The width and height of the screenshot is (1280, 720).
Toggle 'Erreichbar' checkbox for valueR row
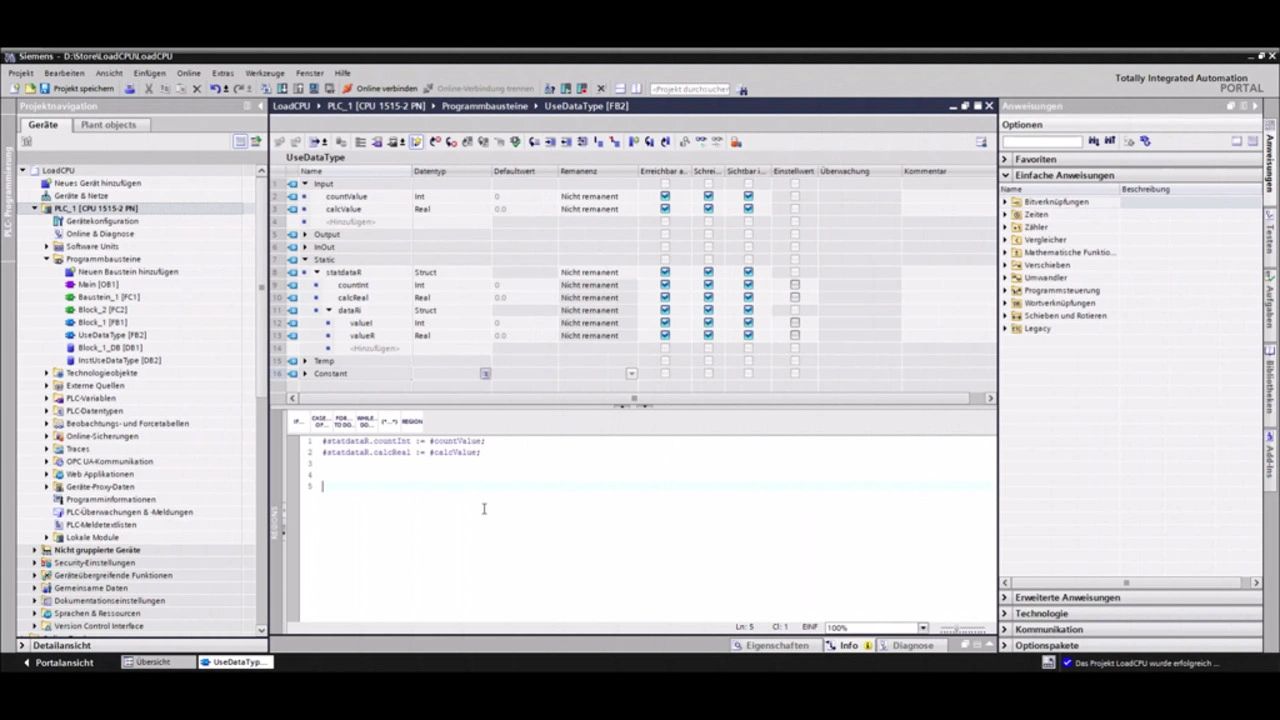(x=665, y=336)
